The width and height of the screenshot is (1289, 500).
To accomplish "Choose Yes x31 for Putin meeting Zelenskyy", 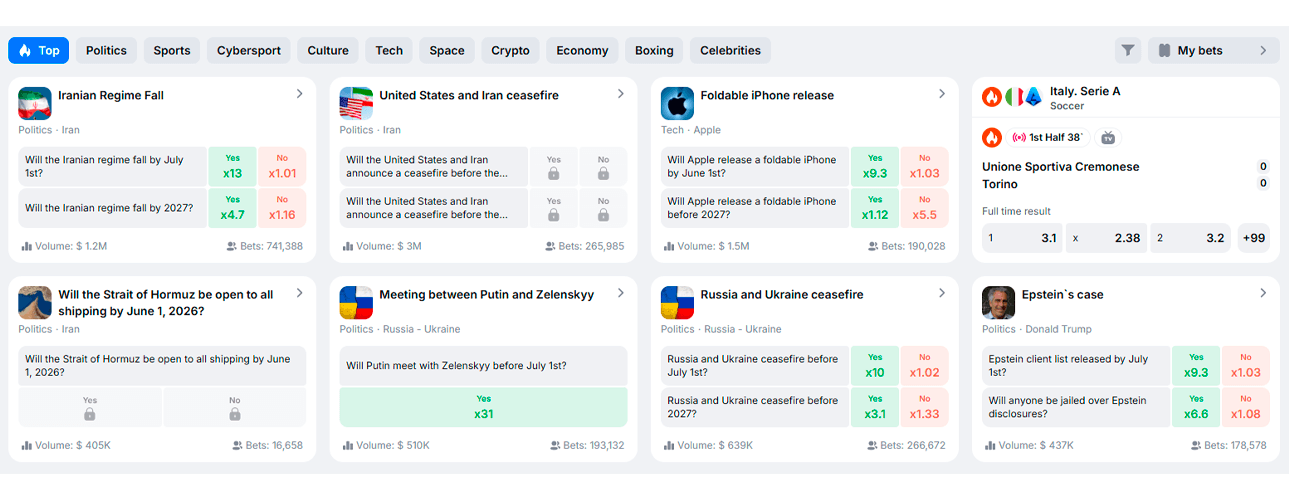I will [x=483, y=407].
